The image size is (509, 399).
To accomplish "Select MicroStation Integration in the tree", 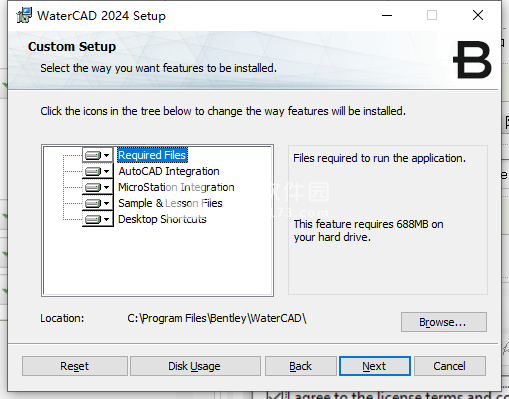I will 176,187.
